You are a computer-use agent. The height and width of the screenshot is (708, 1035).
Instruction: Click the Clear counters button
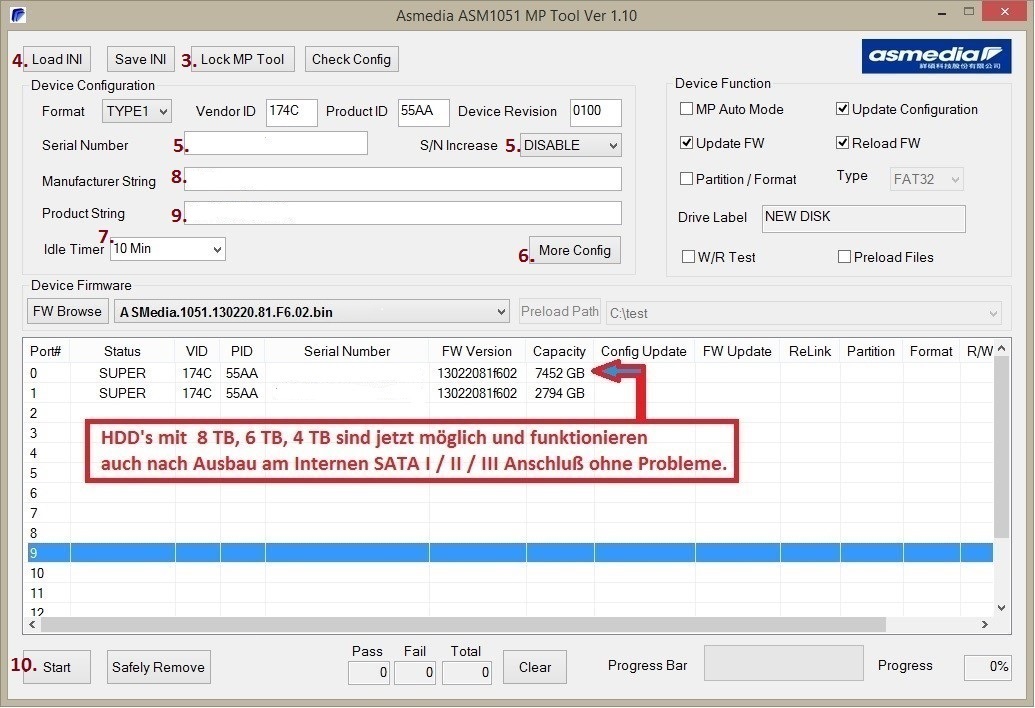535,667
